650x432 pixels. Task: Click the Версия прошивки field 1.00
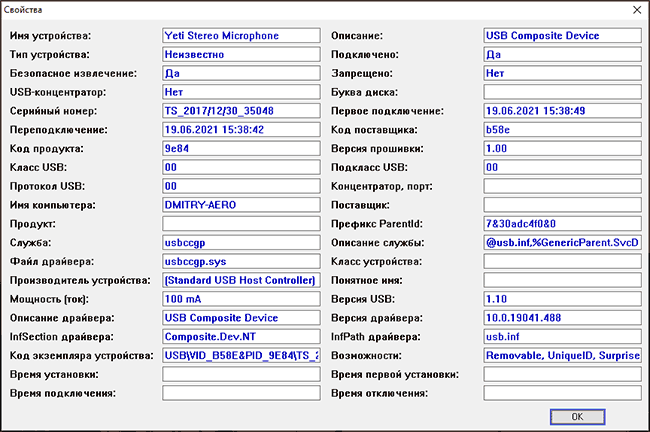click(563, 148)
